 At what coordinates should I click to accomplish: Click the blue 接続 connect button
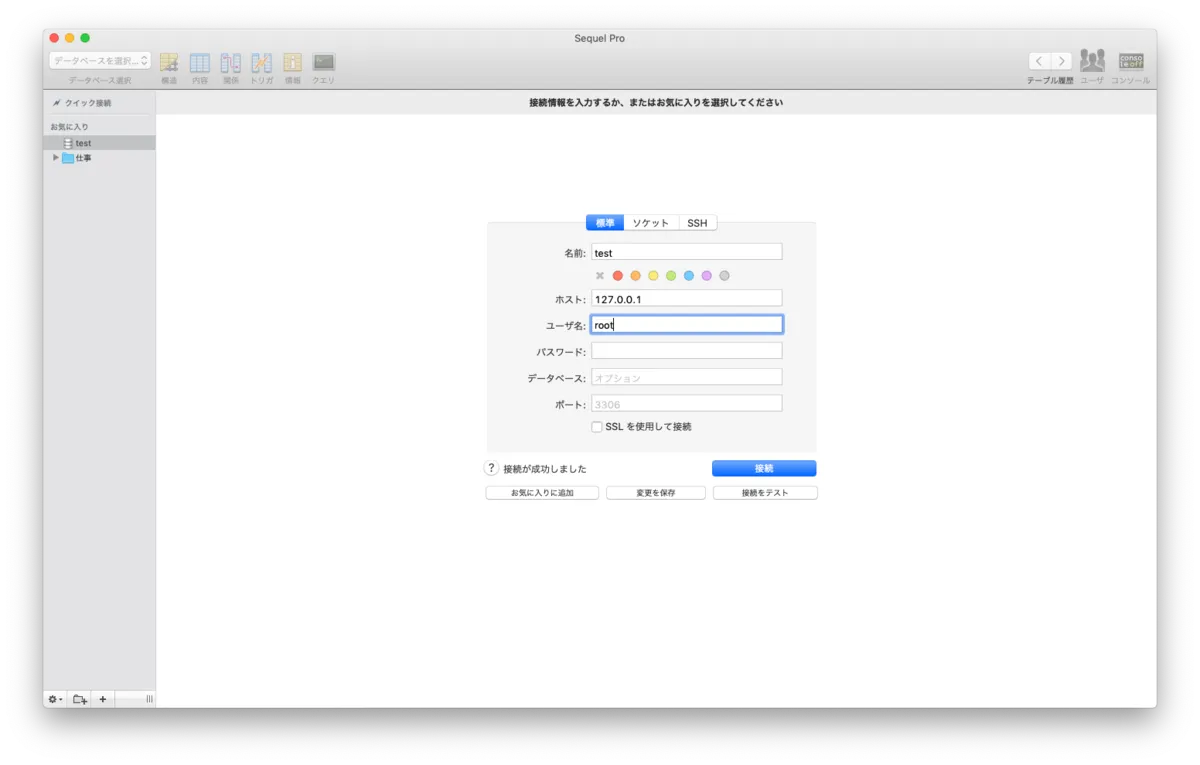[x=764, y=468]
